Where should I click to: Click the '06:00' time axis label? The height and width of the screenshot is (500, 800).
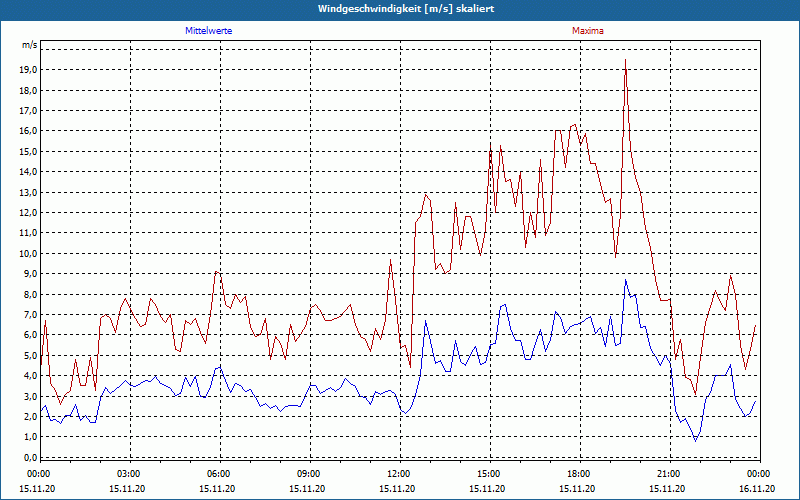(x=218, y=474)
